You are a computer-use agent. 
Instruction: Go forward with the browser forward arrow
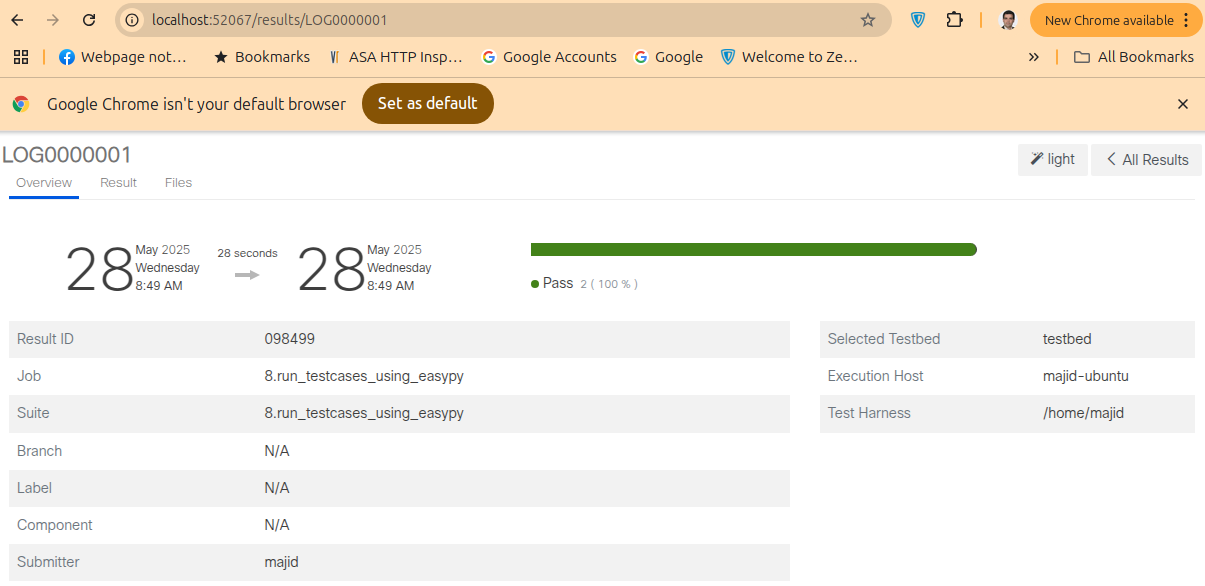53,20
